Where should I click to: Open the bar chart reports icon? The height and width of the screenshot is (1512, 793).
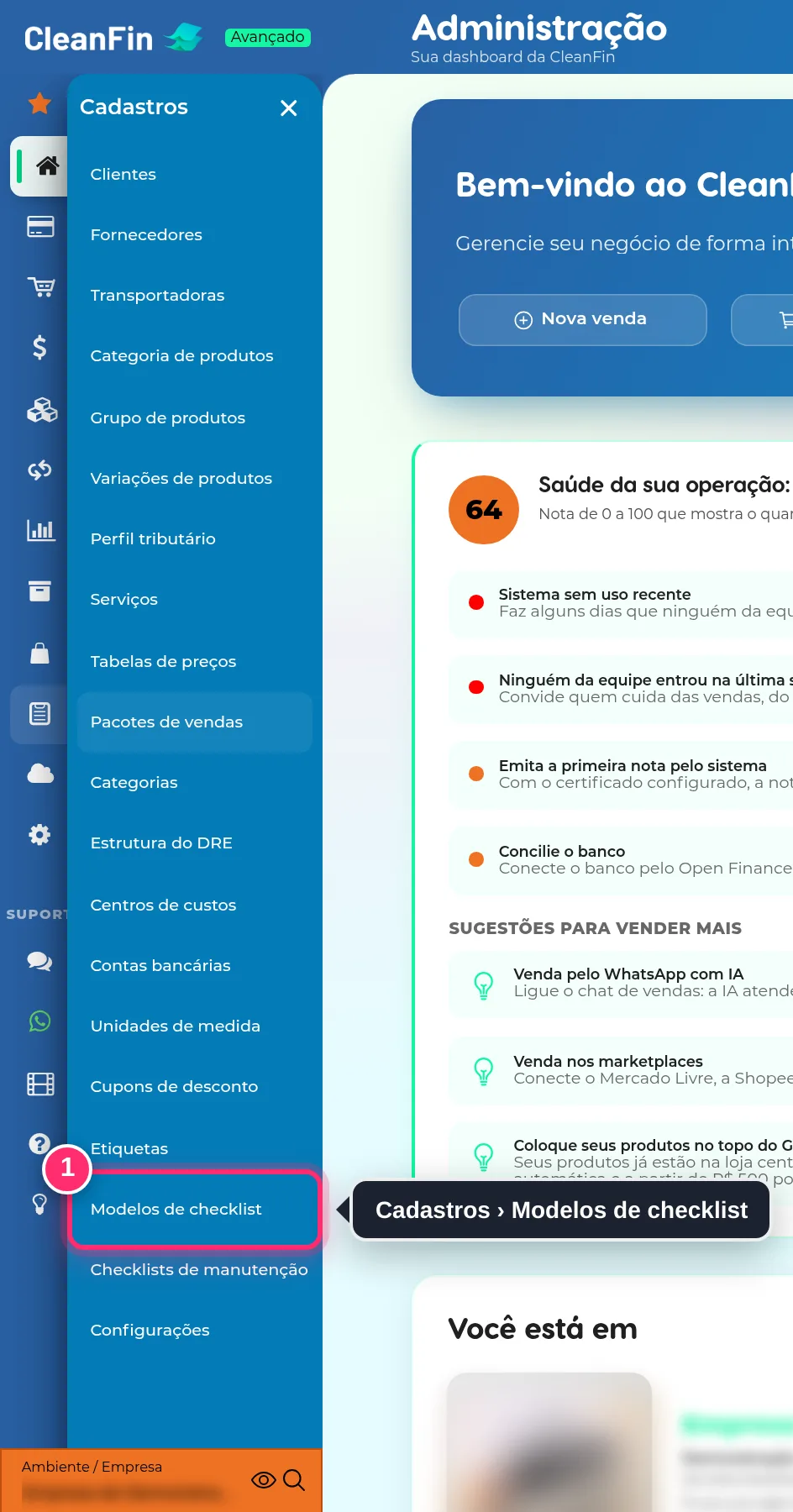click(x=40, y=530)
